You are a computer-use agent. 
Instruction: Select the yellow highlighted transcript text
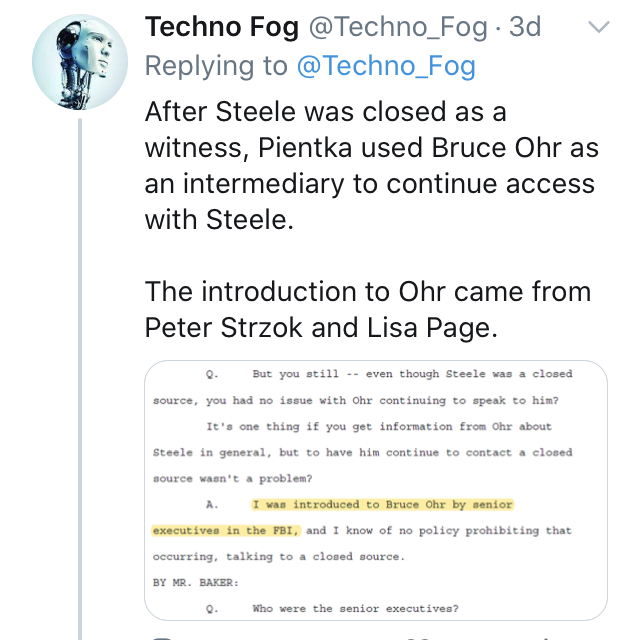pos(333,518)
